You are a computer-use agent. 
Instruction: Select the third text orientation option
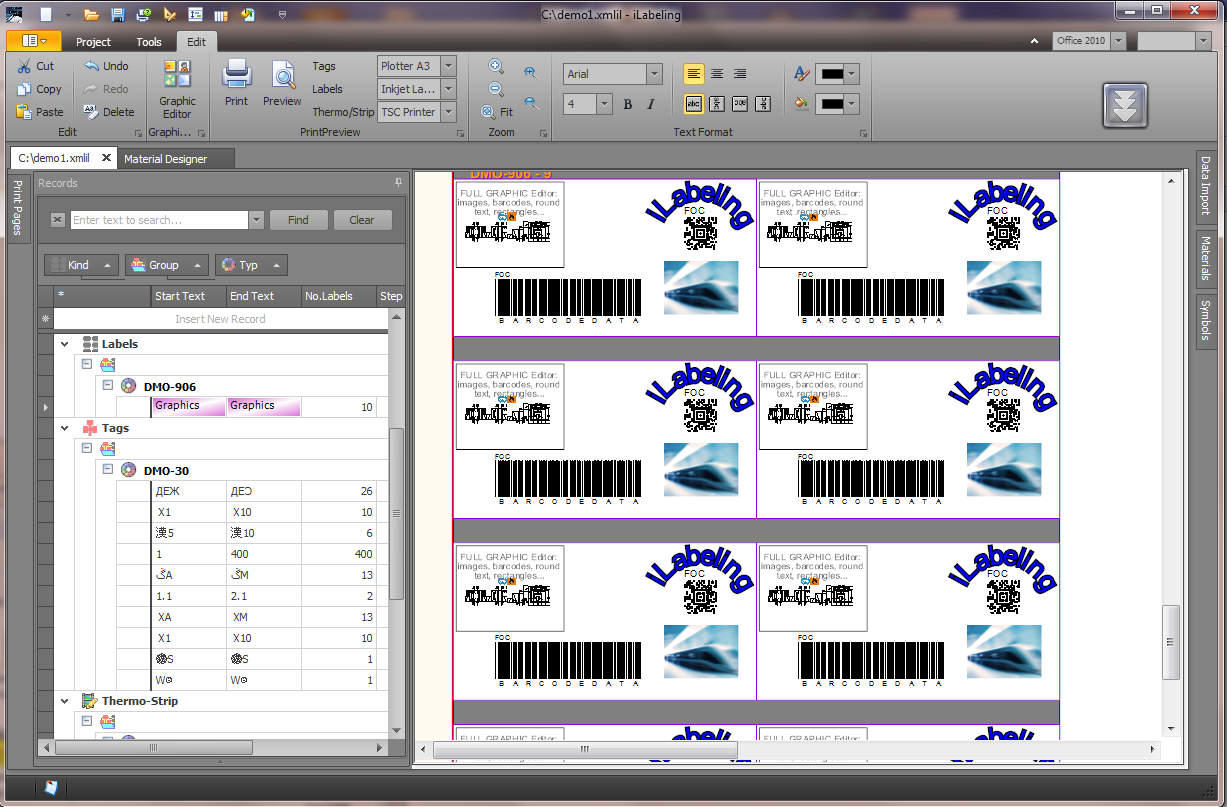(740, 103)
